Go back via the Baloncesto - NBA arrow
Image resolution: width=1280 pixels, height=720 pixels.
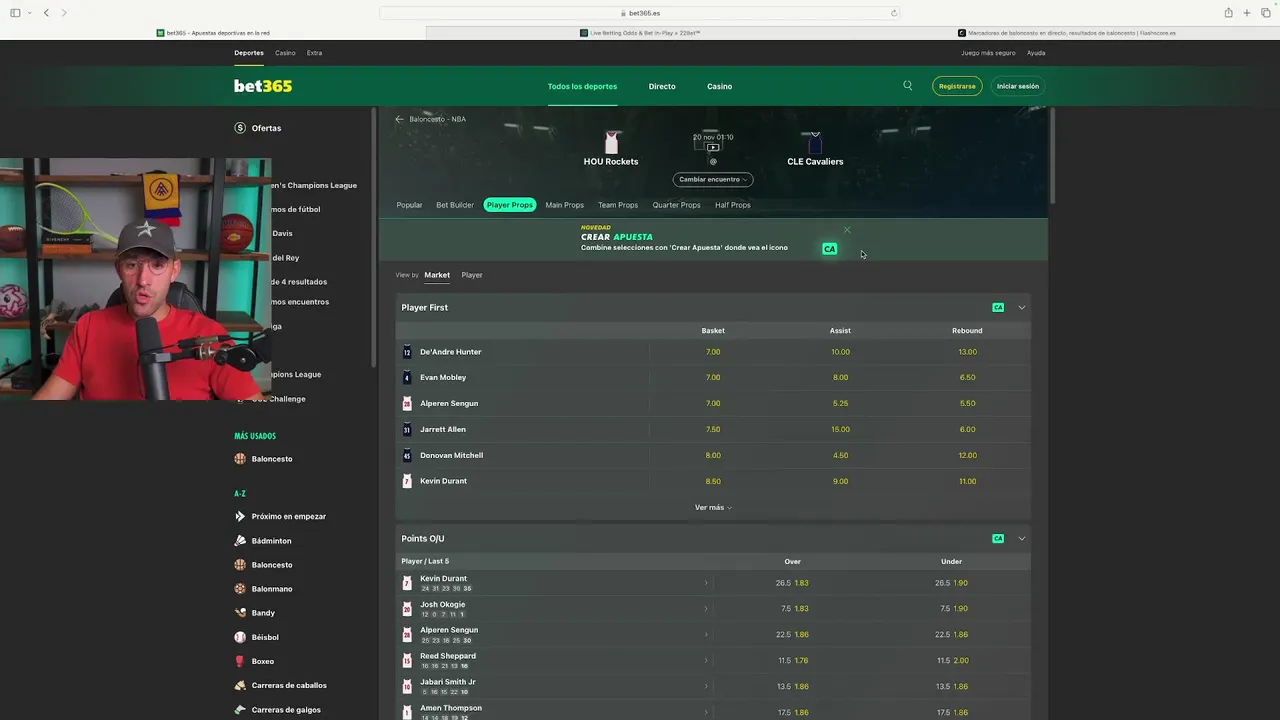399,119
